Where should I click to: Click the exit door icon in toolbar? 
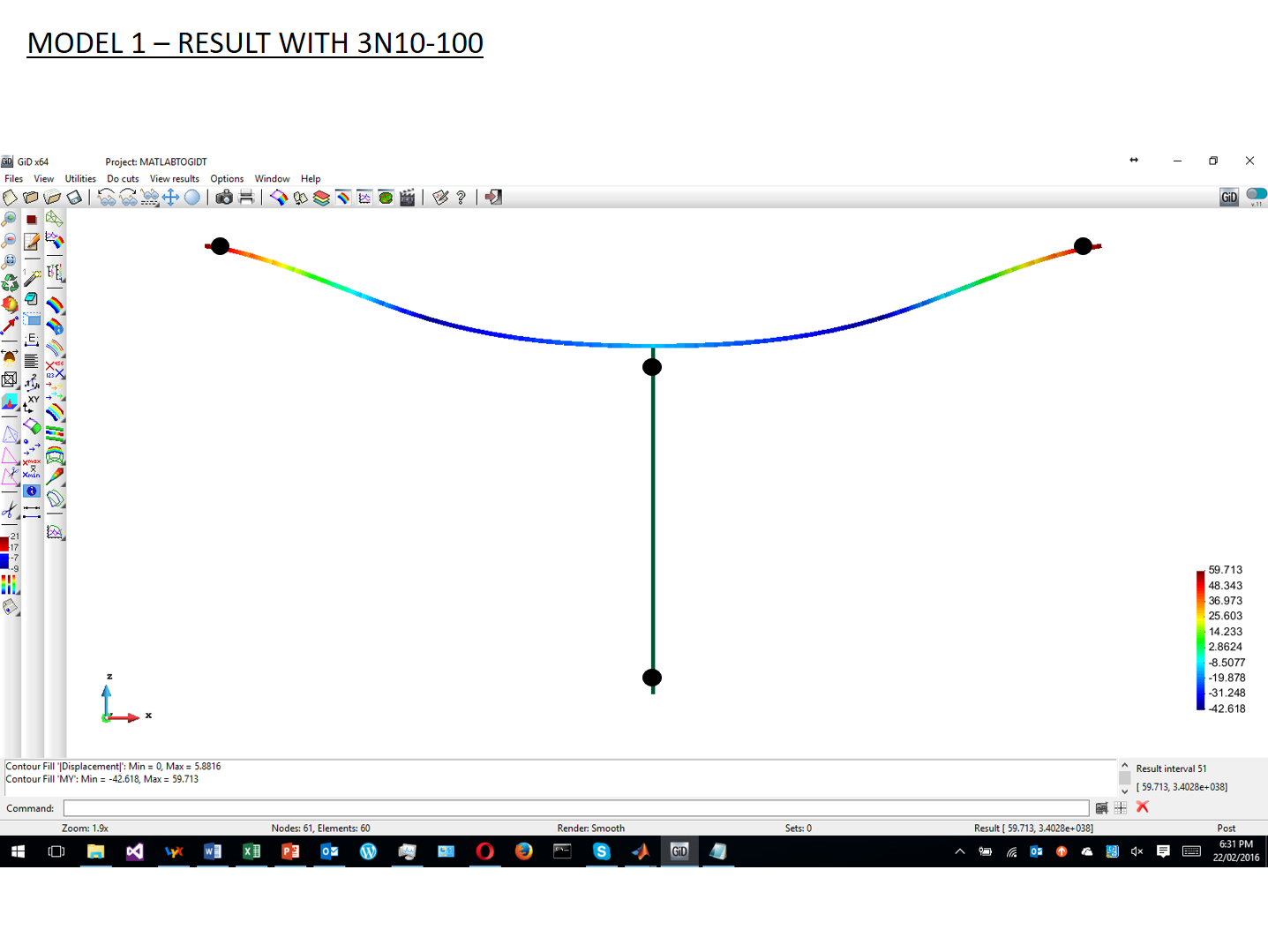point(493,198)
